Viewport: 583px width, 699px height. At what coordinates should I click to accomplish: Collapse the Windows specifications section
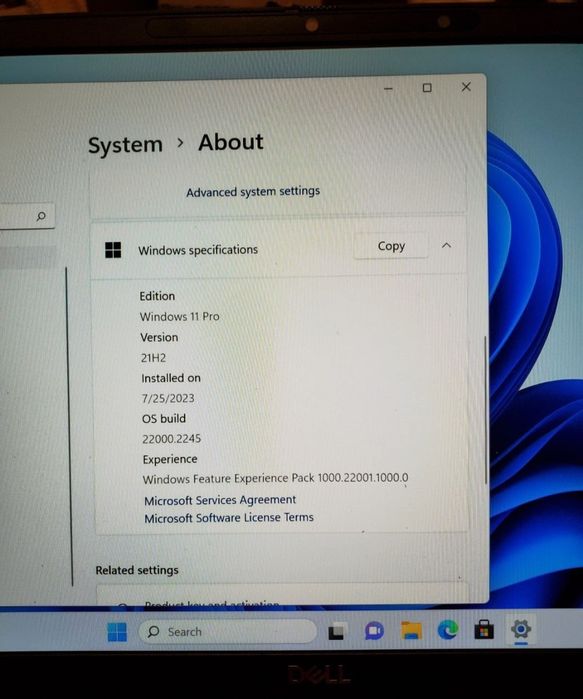(x=446, y=245)
